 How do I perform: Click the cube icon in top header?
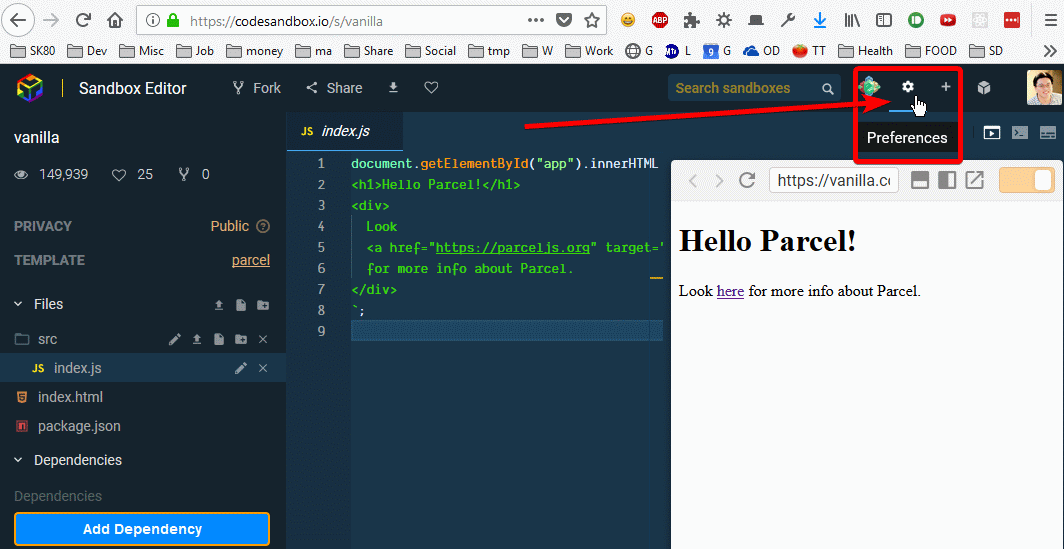coord(984,88)
